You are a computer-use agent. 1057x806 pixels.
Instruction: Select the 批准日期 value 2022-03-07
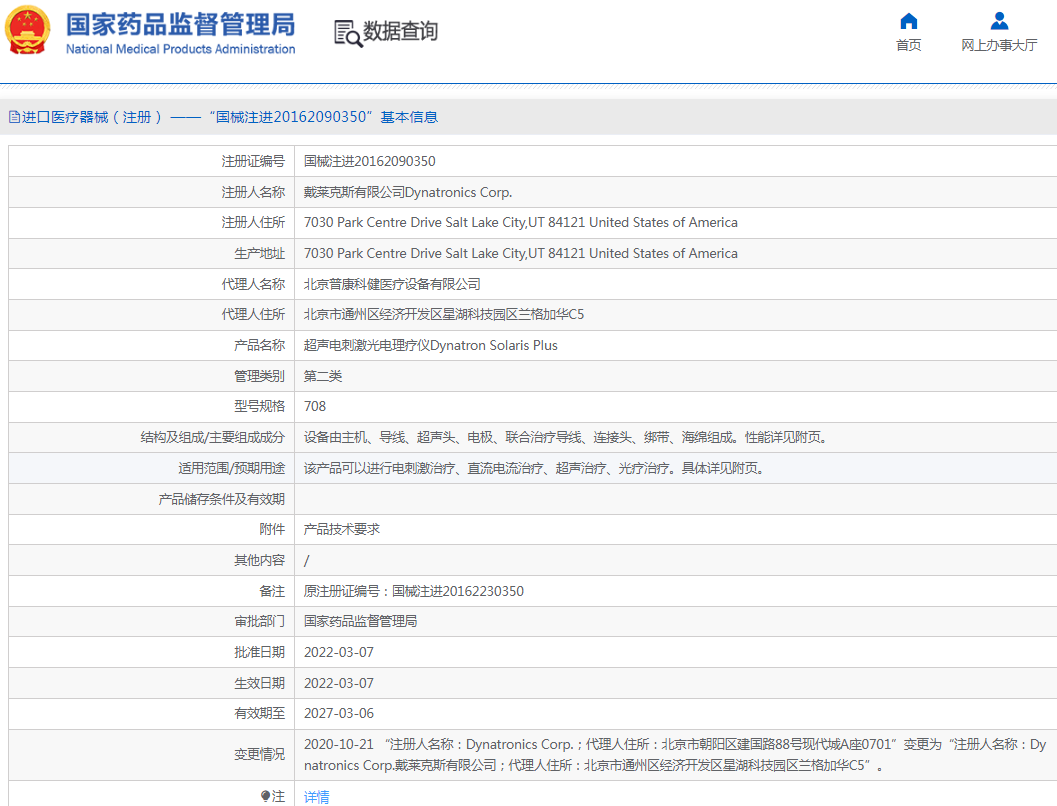339,652
